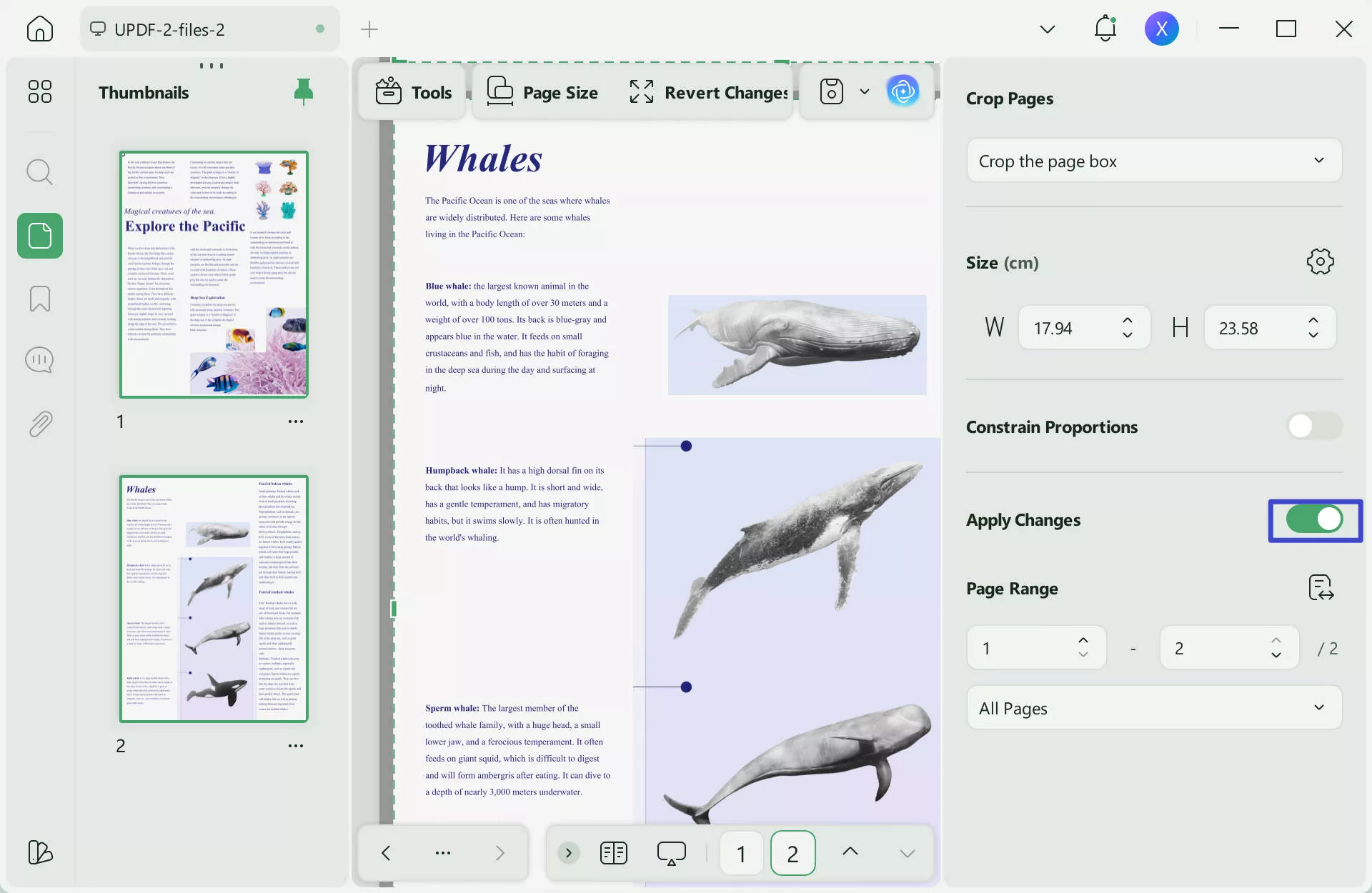Open the bookmarks sidebar icon
The width and height of the screenshot is (1372, 893).
pyautogui.click(x=39, y=299)
